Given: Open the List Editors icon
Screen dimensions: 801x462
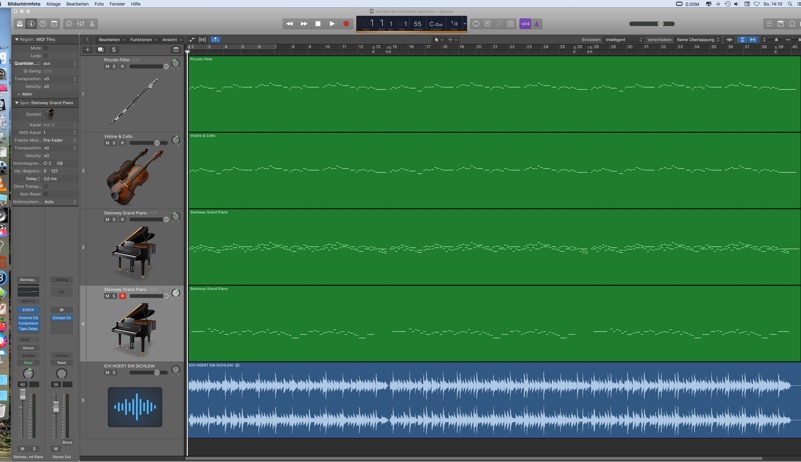Looking at the screenshot, I should pyautogui.click(x=769, y=24).
